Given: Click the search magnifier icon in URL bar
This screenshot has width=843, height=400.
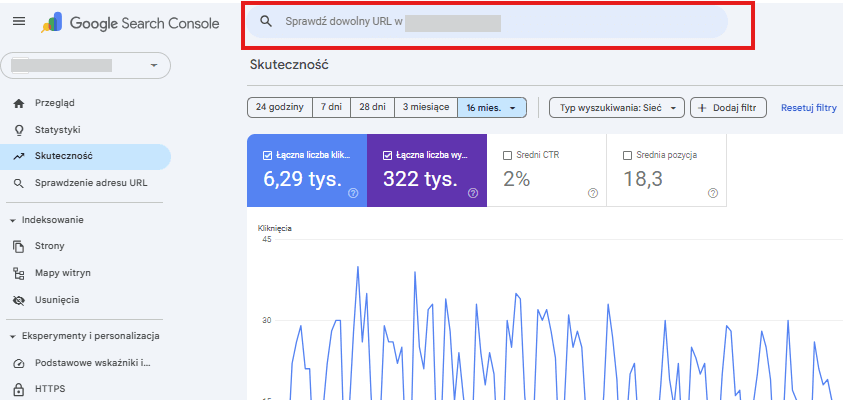Looking at the screenshot, I should click(266, 22).
